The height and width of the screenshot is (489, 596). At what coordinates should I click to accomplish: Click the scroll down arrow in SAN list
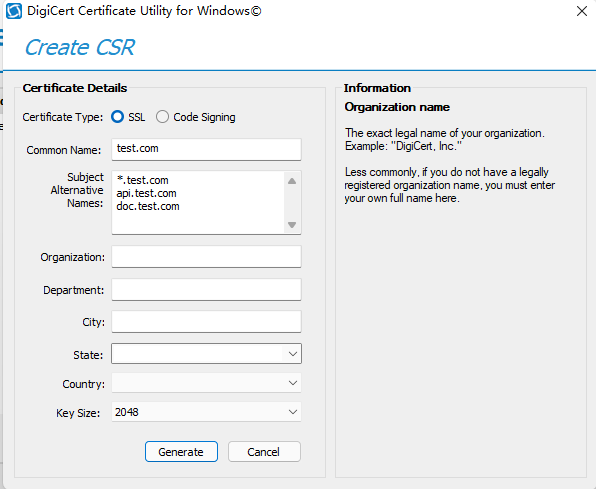click(x=292, y=225)
